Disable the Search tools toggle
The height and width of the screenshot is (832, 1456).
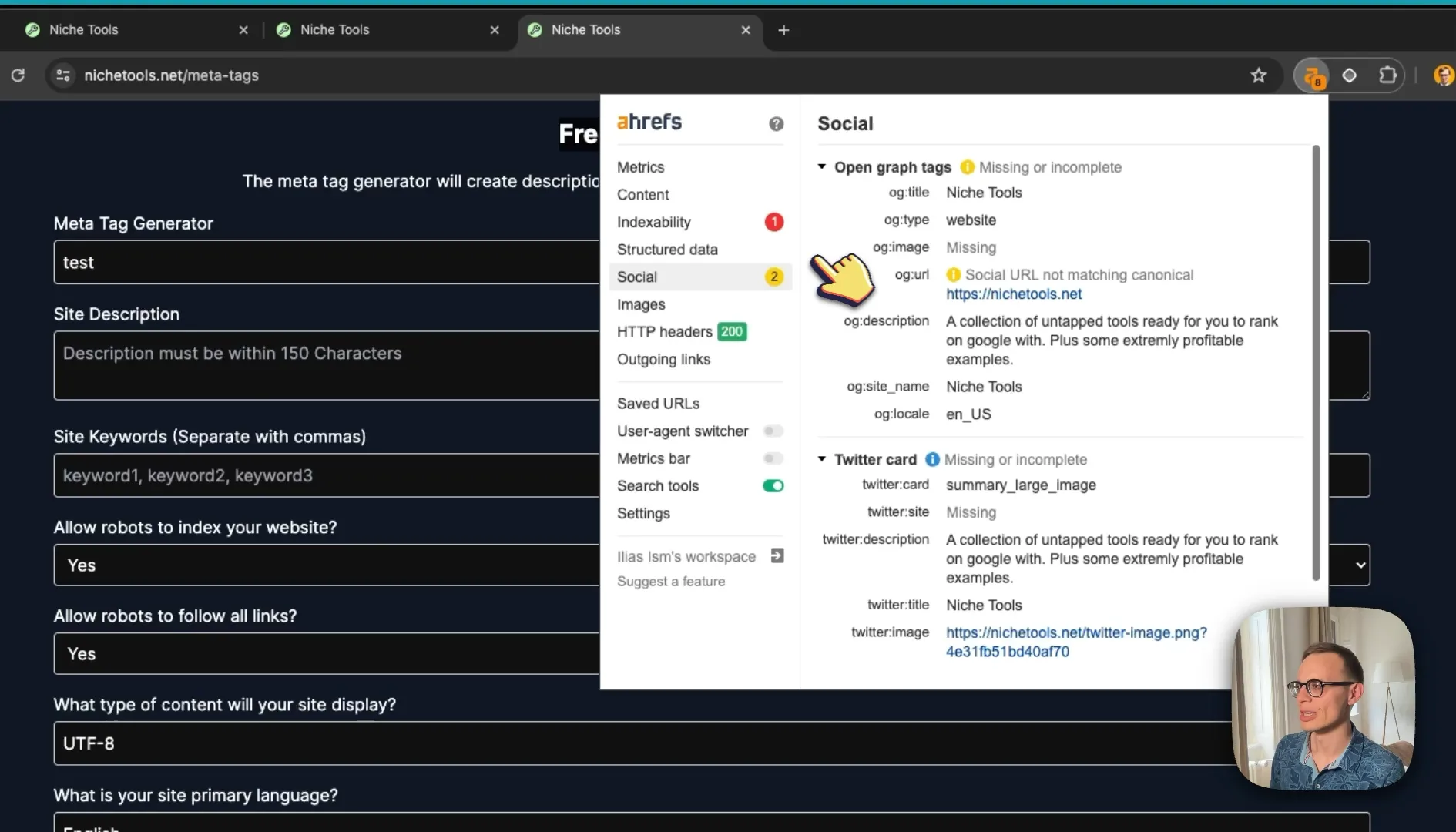[773, 486]
